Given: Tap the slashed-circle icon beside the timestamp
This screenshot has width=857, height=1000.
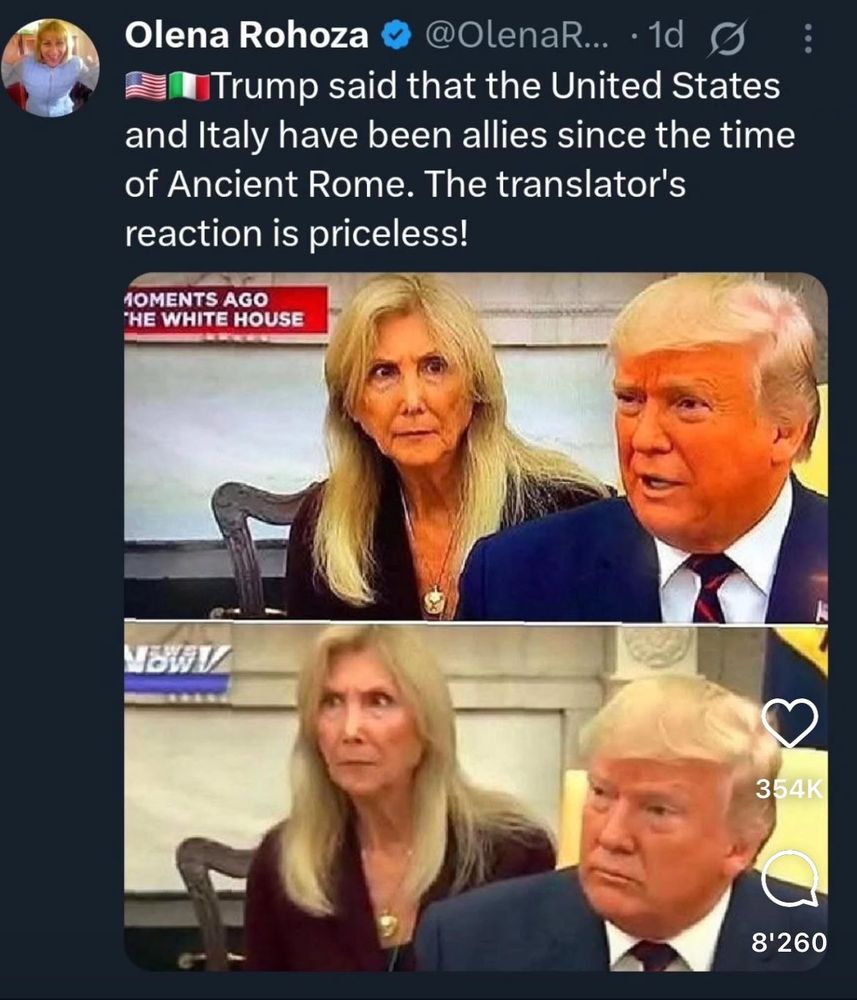Looking at the screenshot, I should (727, 40).
